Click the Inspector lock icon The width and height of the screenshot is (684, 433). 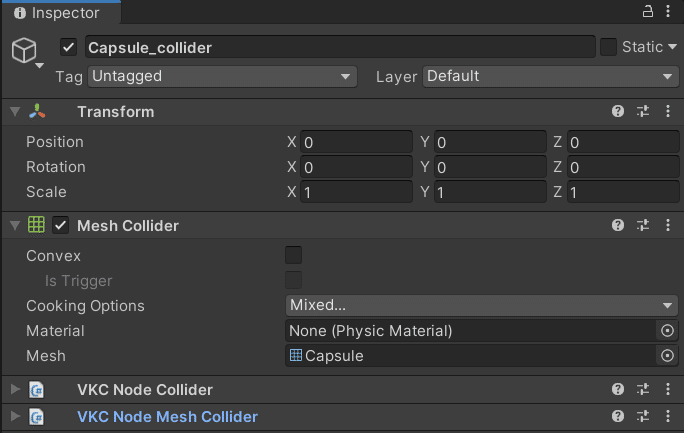(646, 11)
